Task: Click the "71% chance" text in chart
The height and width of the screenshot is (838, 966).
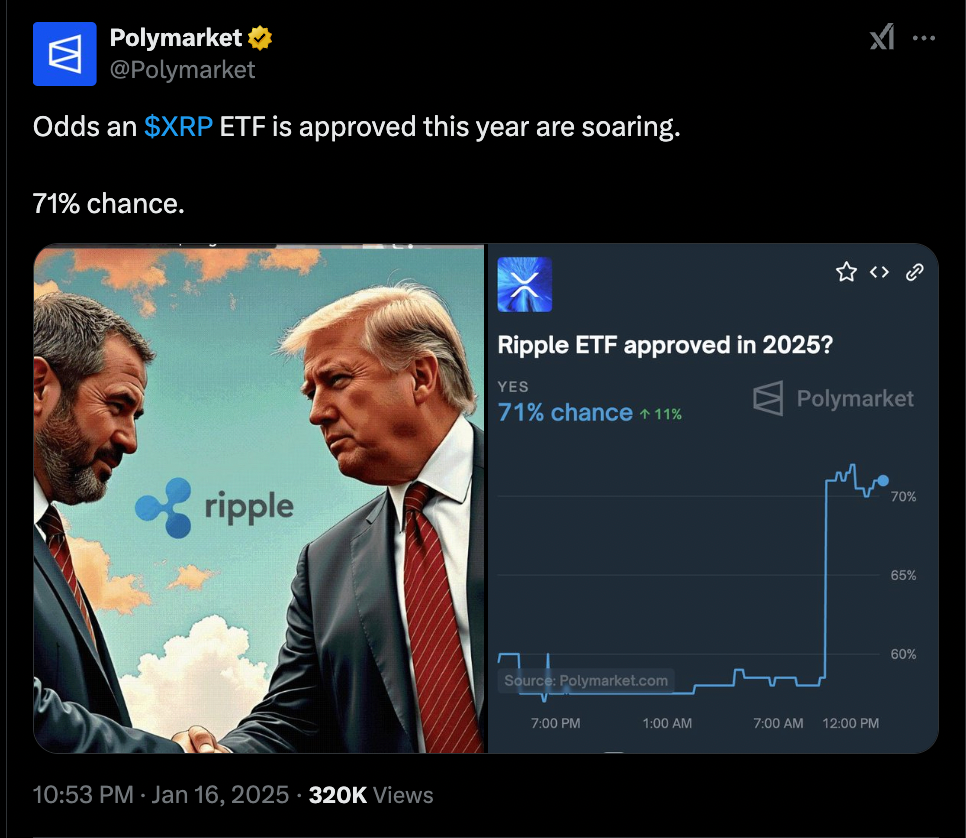Action: [565, 412]
